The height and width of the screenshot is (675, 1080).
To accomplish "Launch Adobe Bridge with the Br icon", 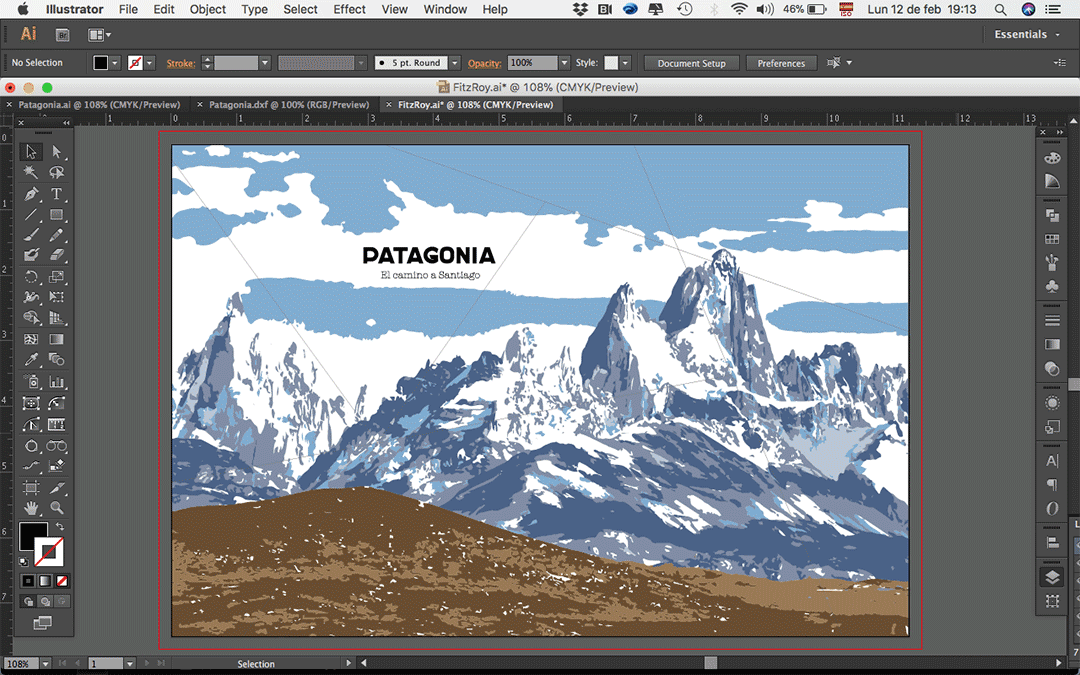I will pyautogui.click(x=62, y=34).
